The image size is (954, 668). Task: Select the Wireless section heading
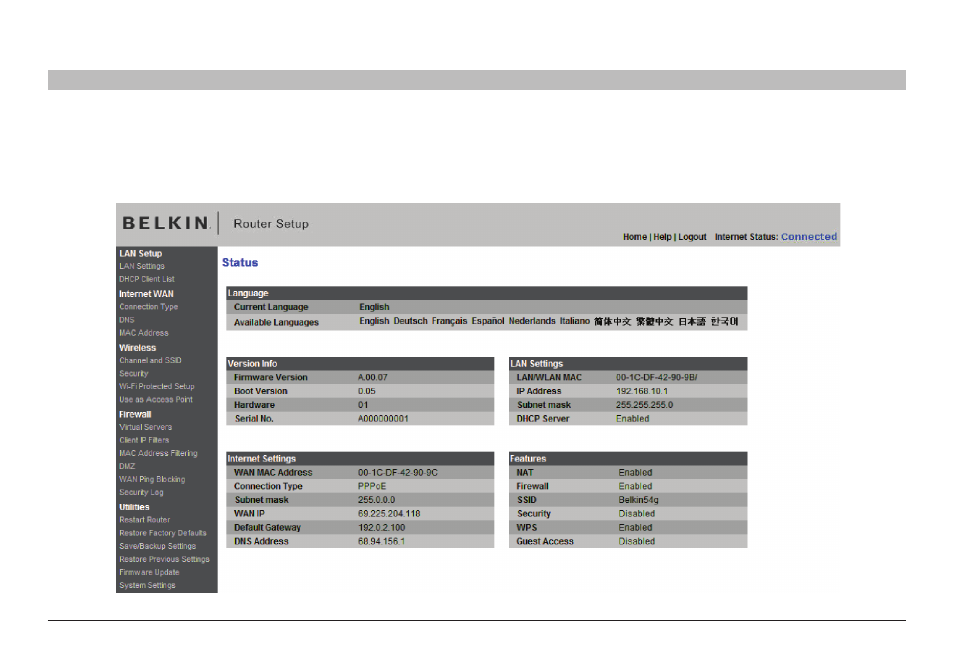point(138,348)
